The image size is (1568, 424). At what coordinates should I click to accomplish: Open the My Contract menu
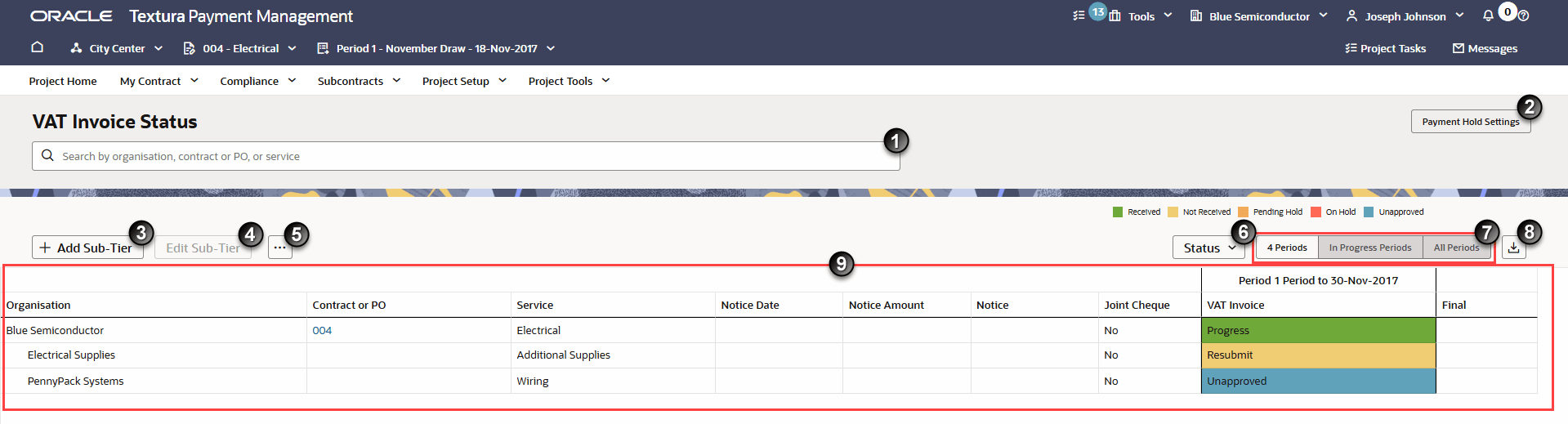(x=159, y=81)
